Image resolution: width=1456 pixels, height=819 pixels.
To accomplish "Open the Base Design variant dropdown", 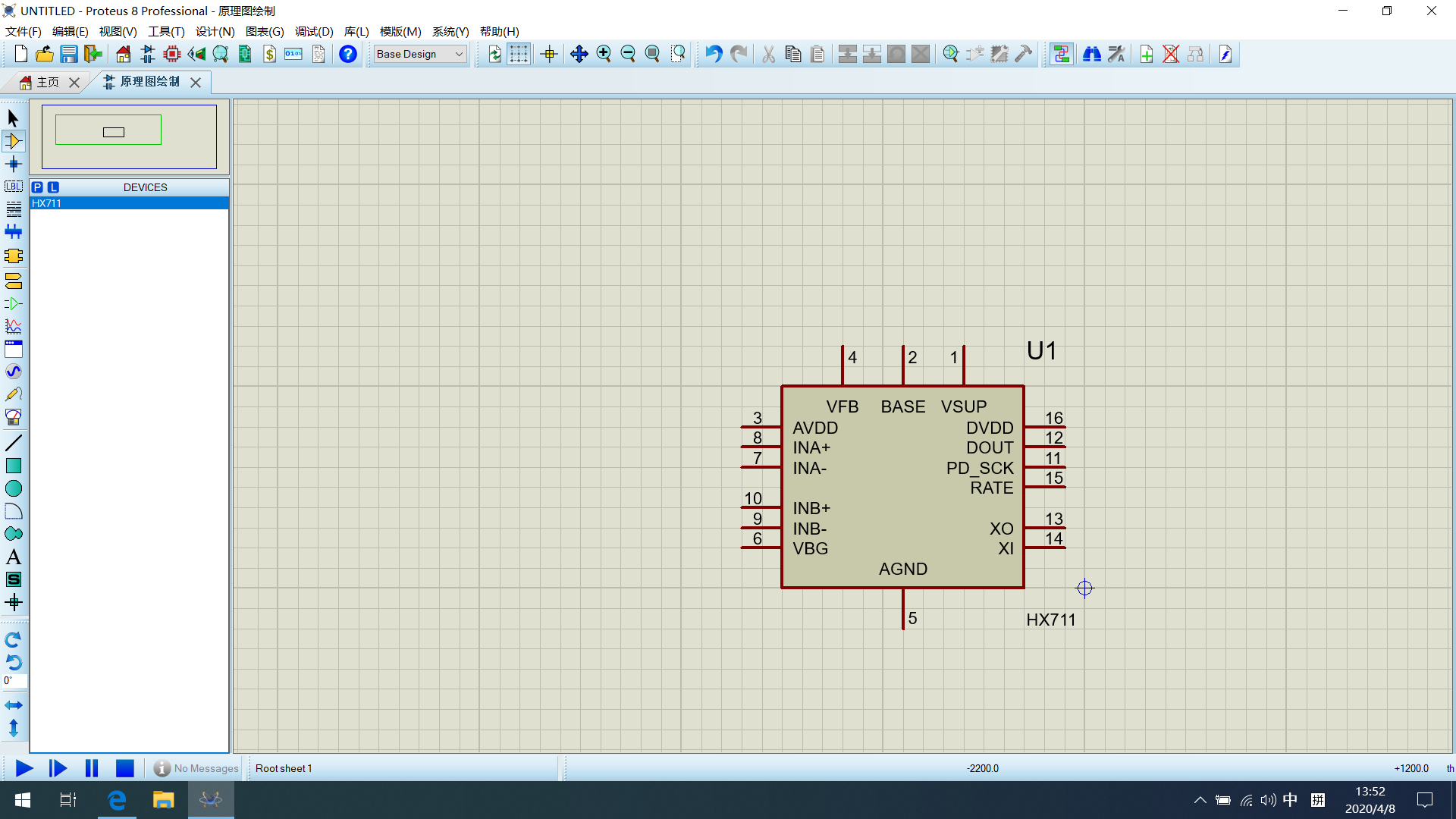I will point(420,54).
